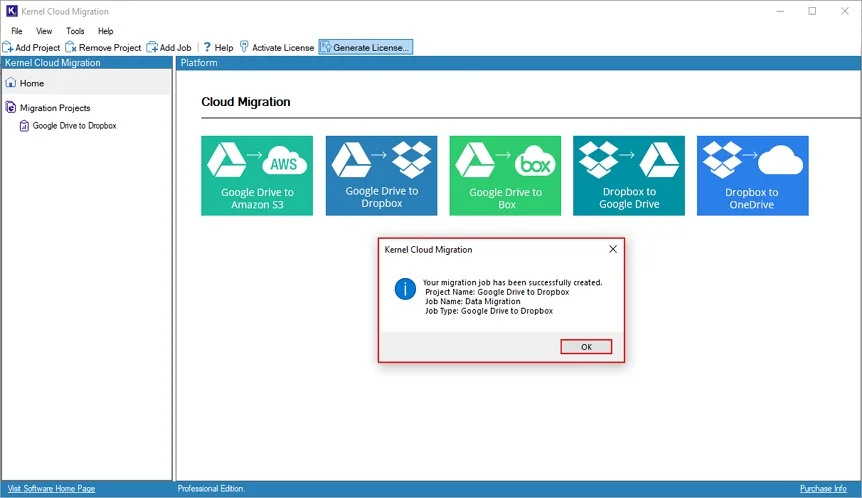
Task: Select Home in the sidebar
Action: click(86, 83)
